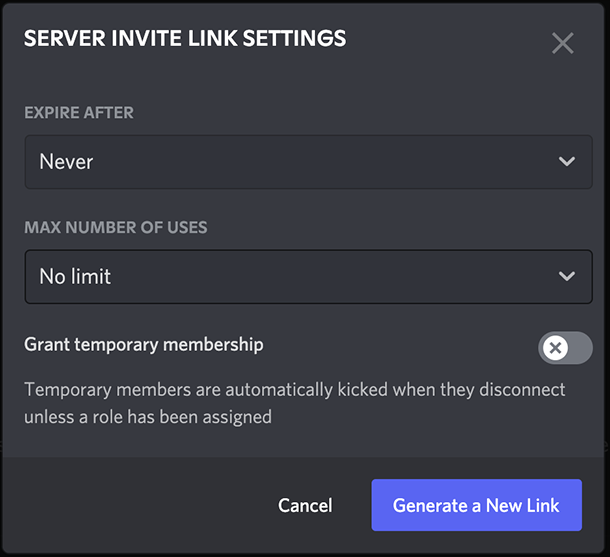Click the chevron arrow in the Expire After field
The height and width of the screenshot is (557, 610).
point(567,161)
